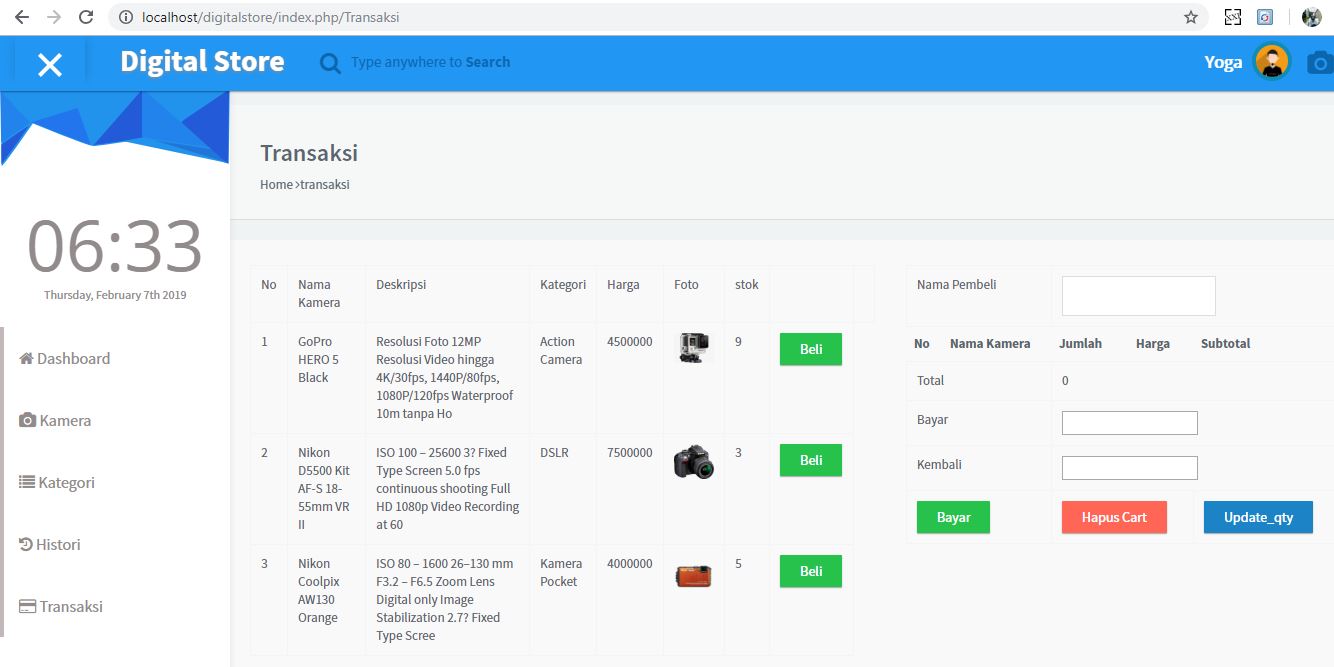This screenshot has height=667, width=1334.
Task: Click the search magnifier icon in navbar
Action: coord(330,62)
